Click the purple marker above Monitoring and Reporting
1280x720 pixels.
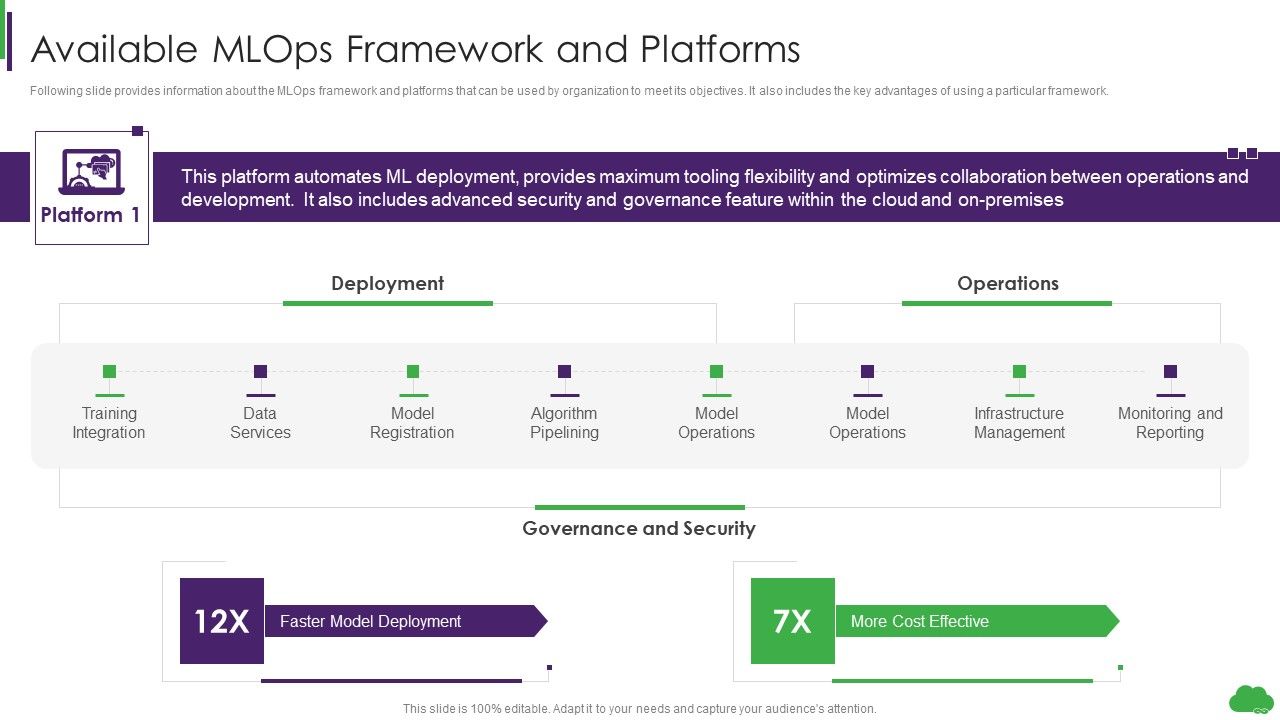(x=1170, y=372)
